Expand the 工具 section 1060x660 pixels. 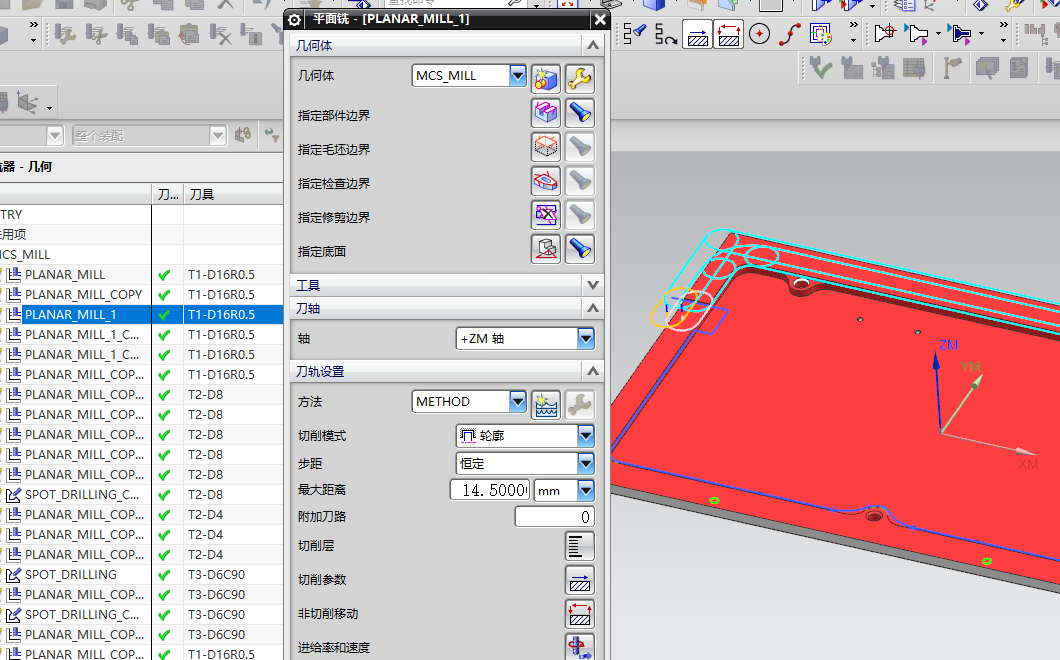point(593,285)
